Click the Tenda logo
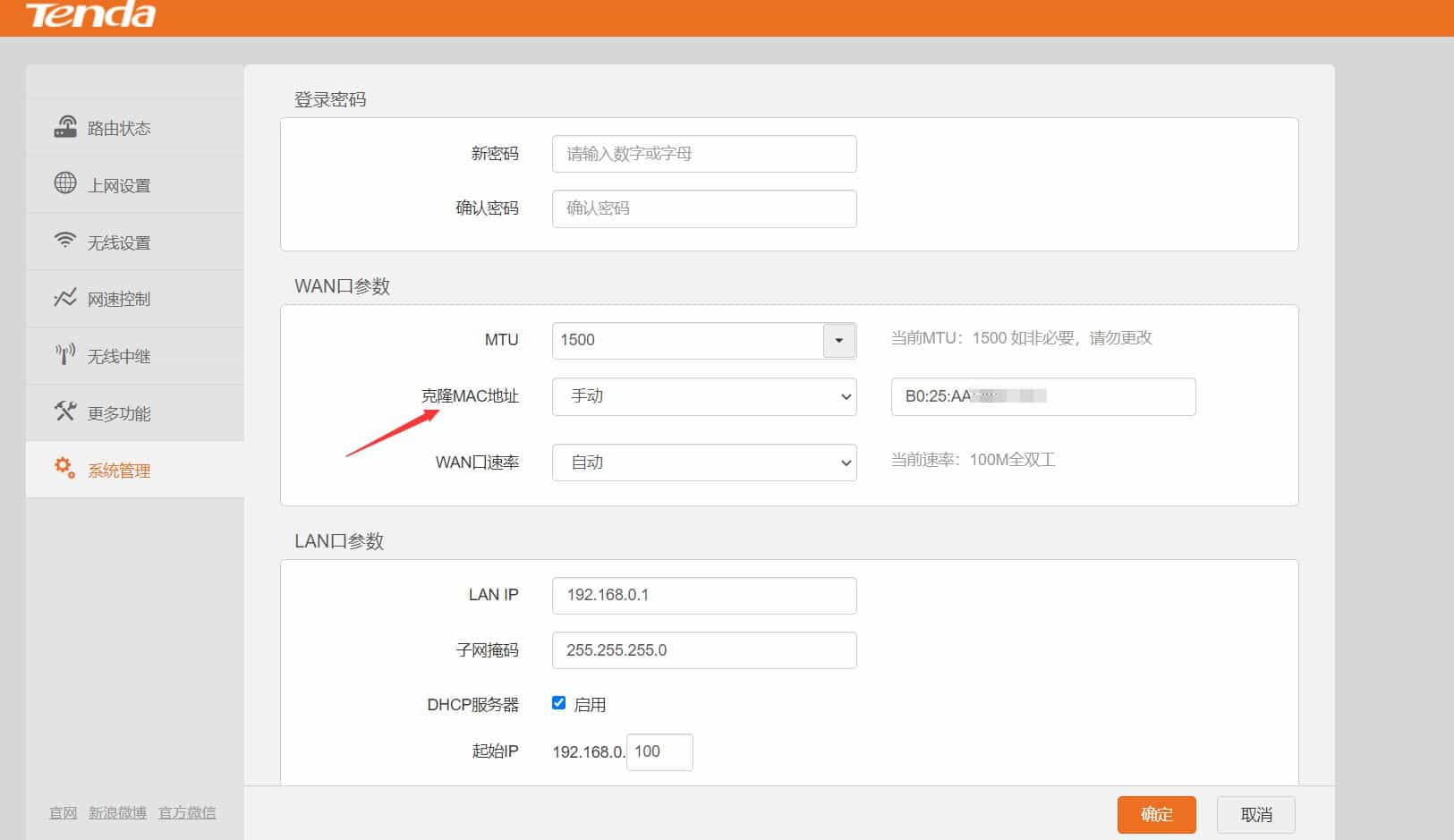This screenshot has width=1454, height=840. click(x=90, y=14)
